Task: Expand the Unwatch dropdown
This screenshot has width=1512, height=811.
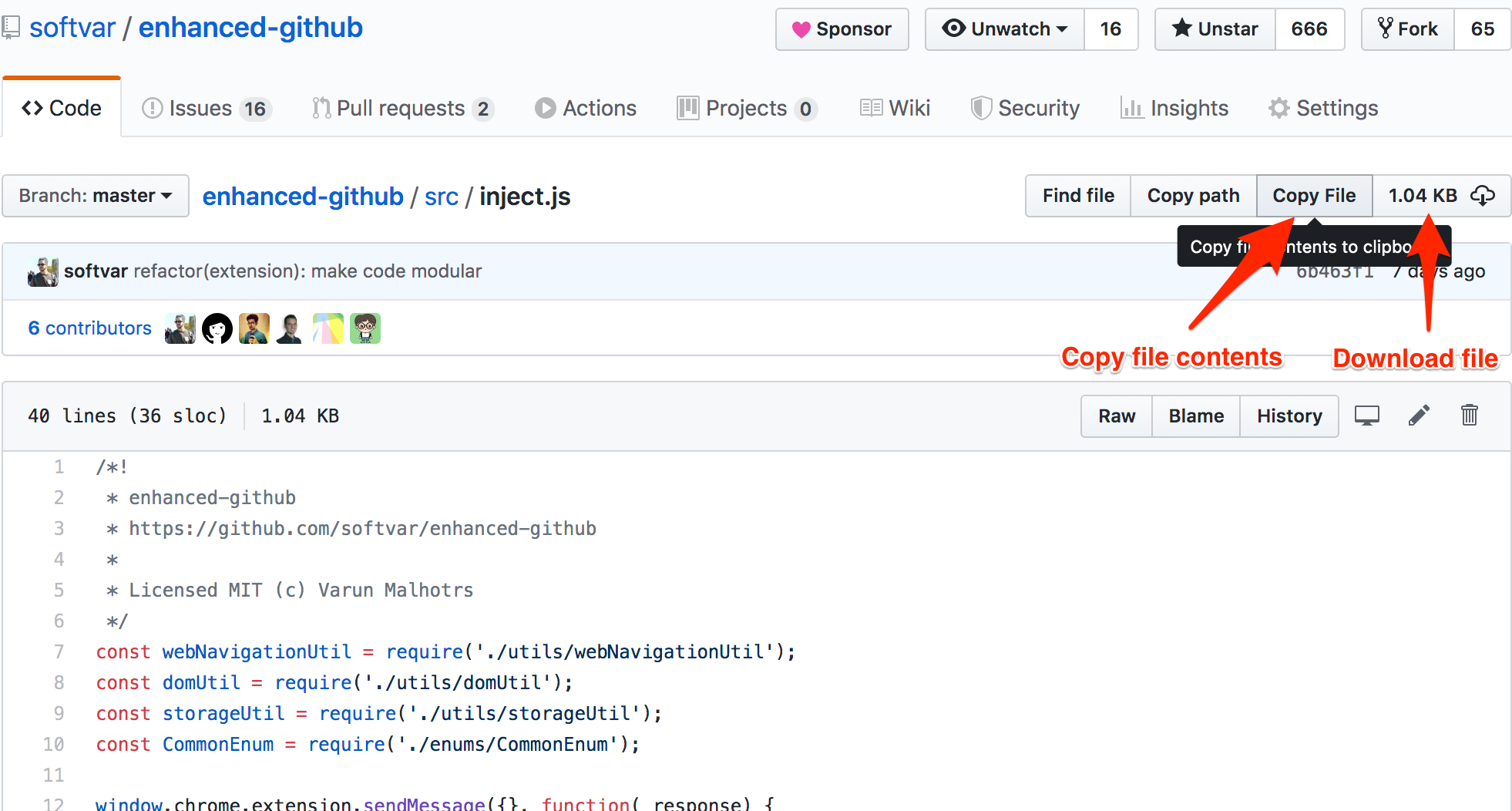Action: click(x=1004, y=29)
